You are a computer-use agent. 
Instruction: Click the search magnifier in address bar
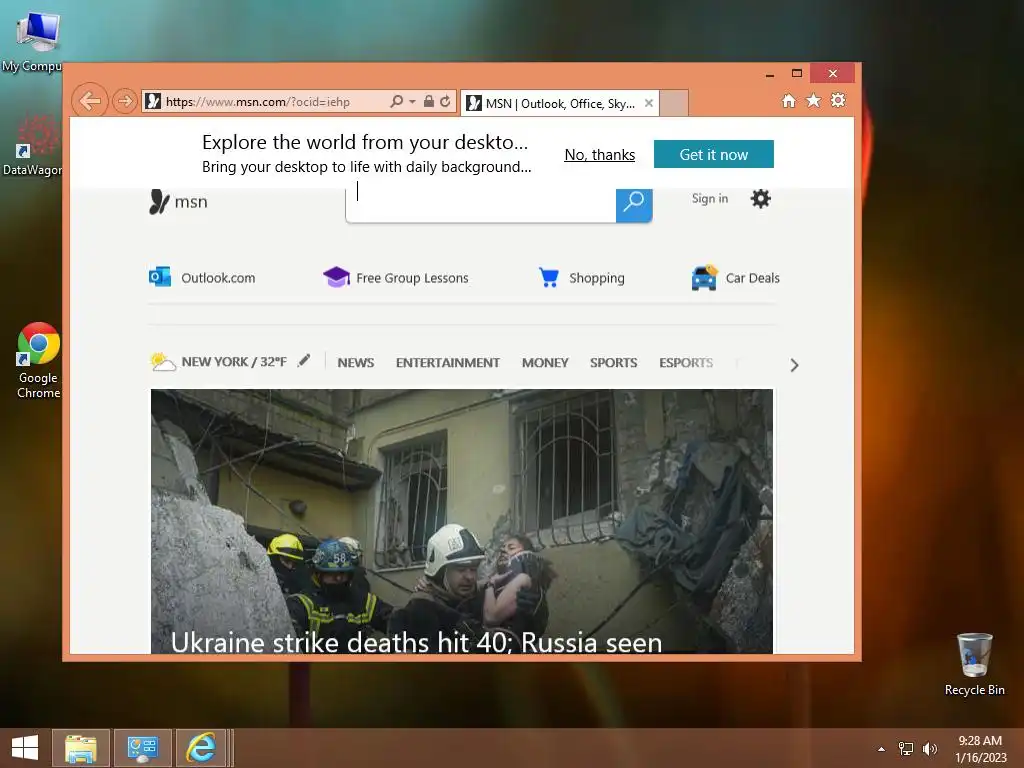[x=396, y=101]
